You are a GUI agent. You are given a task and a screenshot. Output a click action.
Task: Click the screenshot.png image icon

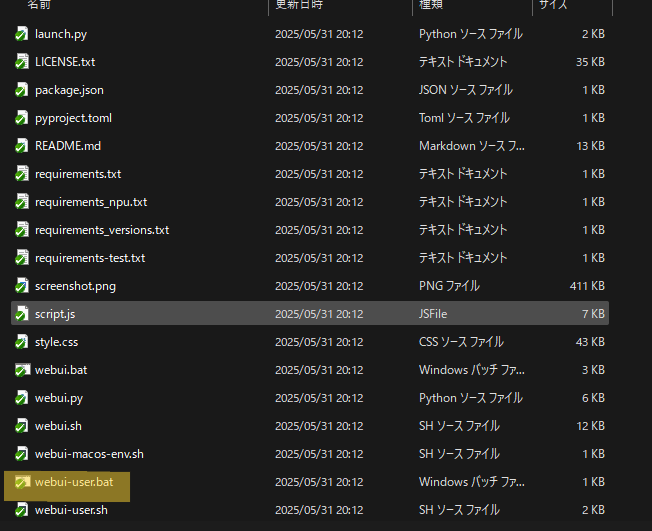tap(22, 286)
